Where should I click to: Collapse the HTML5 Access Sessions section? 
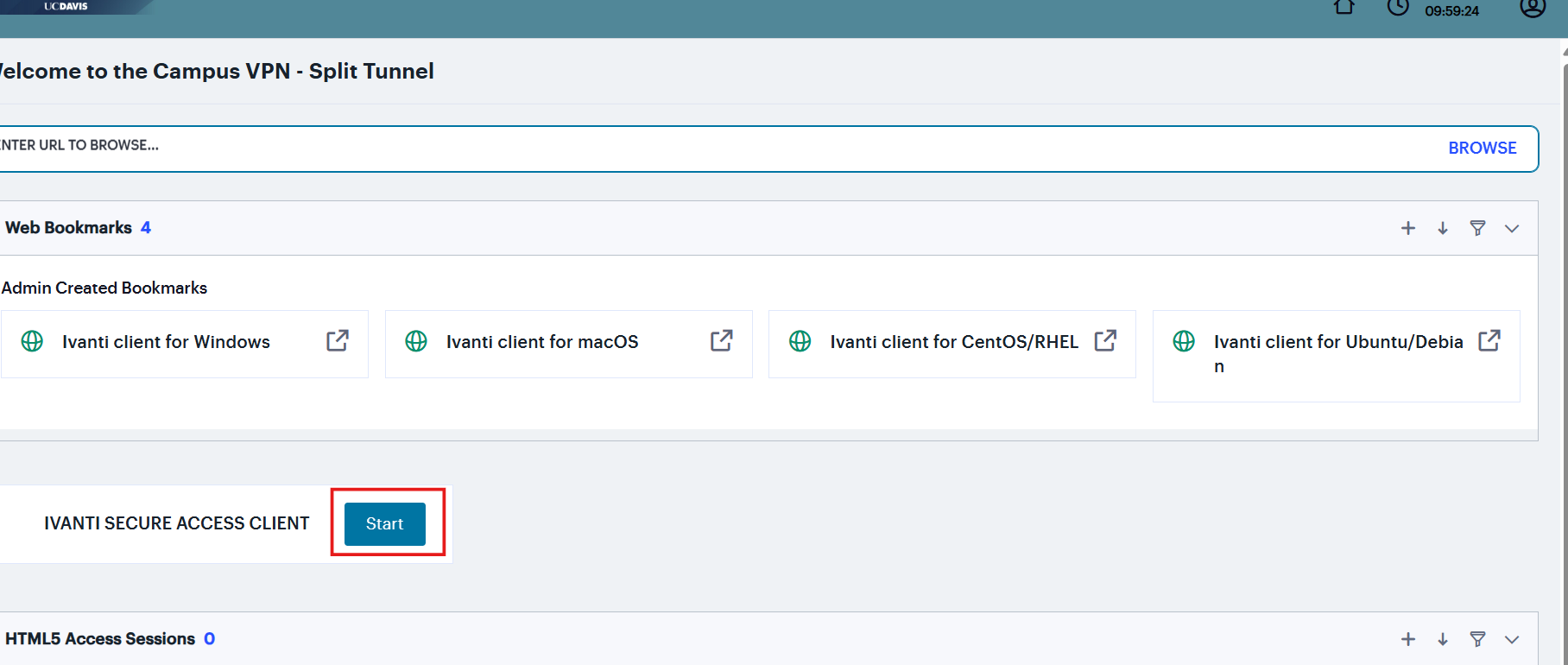click(1512, 640)
